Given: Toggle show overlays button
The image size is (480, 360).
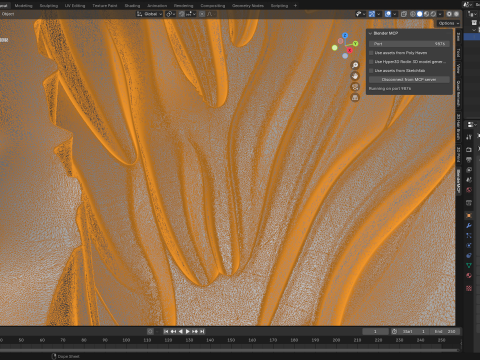Looking at the screenshot, I should [388, 14].
